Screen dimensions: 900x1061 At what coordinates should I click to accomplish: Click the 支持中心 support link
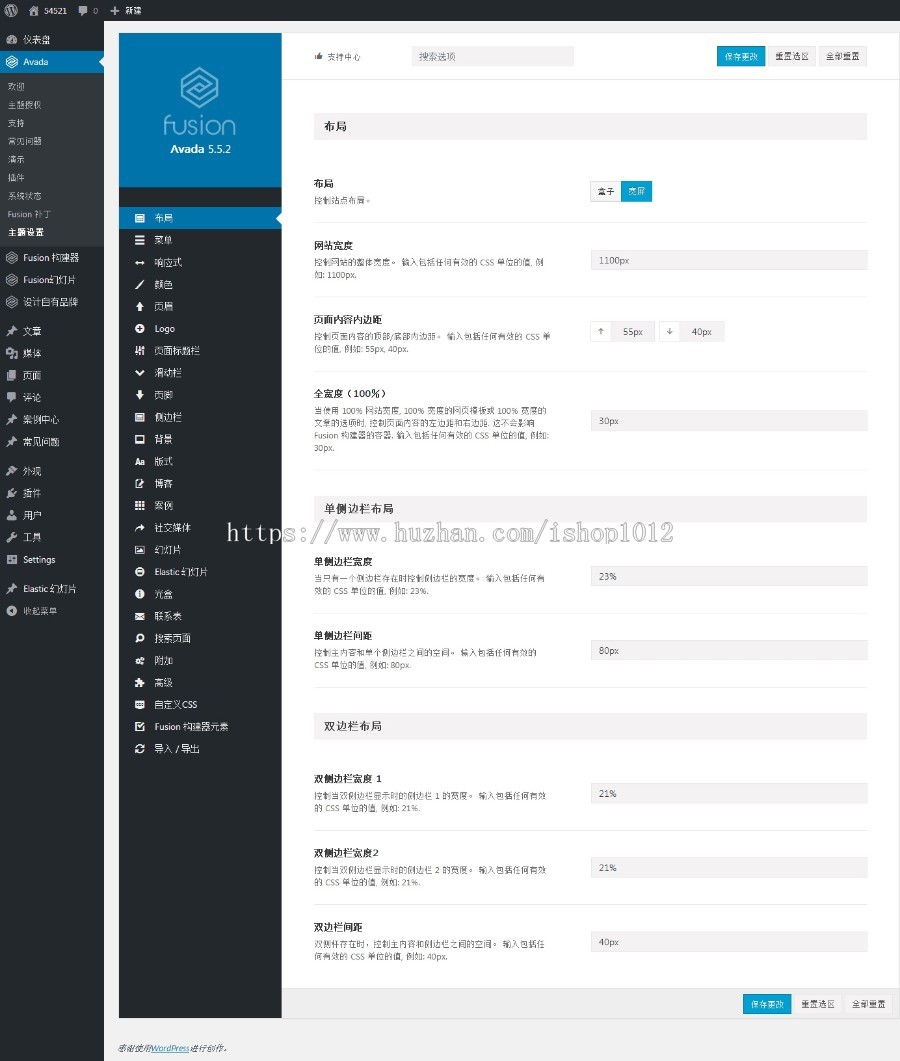[338, 57]
